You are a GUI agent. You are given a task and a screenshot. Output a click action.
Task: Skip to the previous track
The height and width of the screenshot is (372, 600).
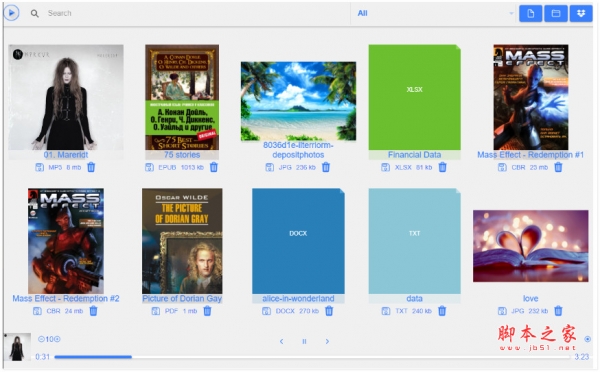click(282, 341)
